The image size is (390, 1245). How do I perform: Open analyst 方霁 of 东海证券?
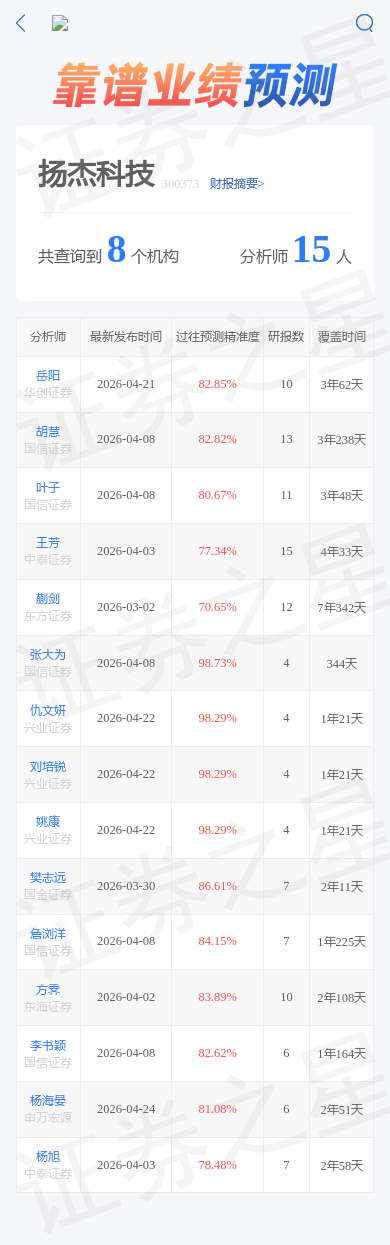(x=48, y=989)
